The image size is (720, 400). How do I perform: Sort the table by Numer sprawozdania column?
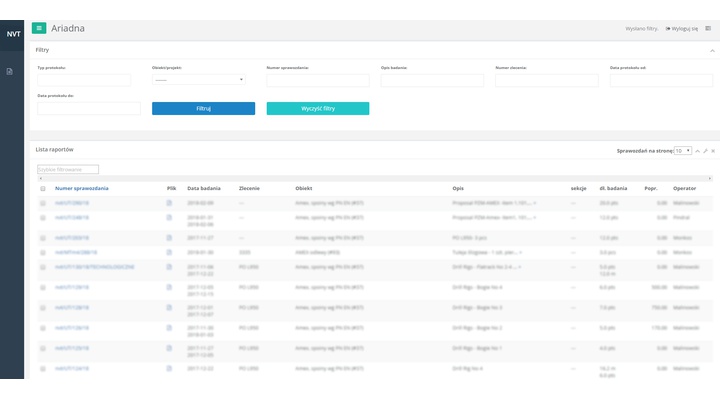tap(82, 188)
